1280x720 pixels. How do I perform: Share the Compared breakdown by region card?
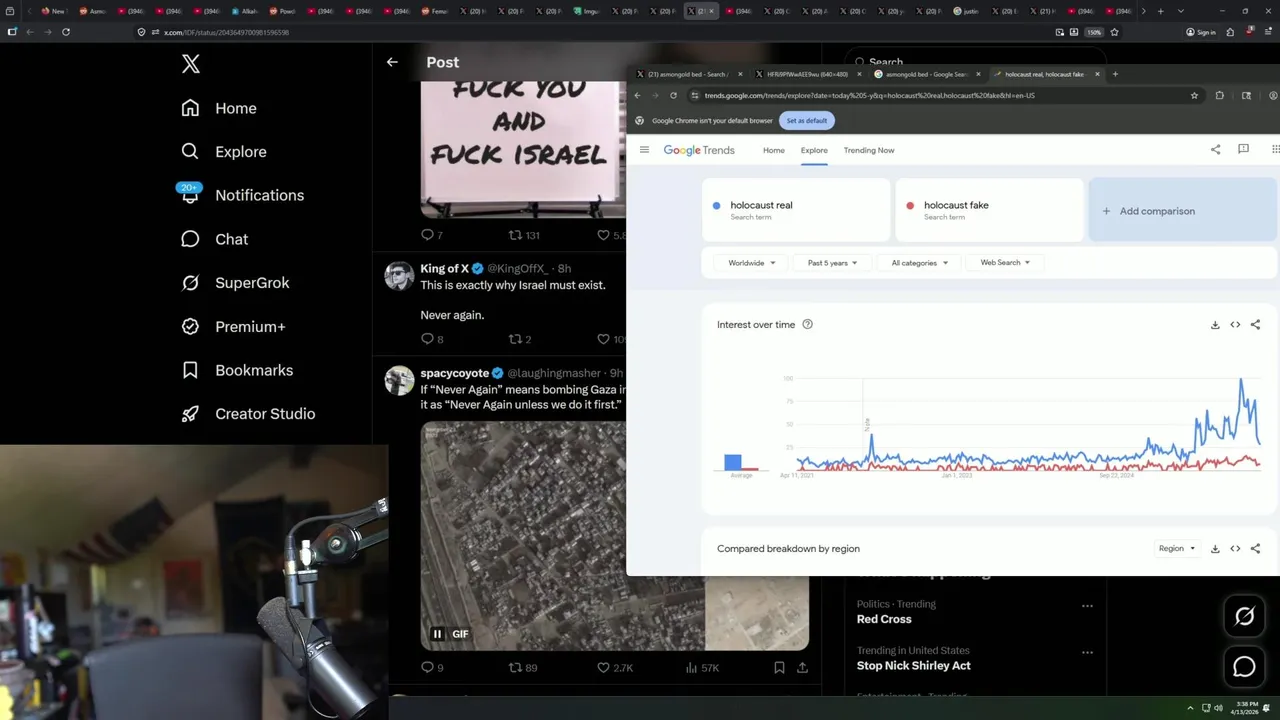(1255, 548)
